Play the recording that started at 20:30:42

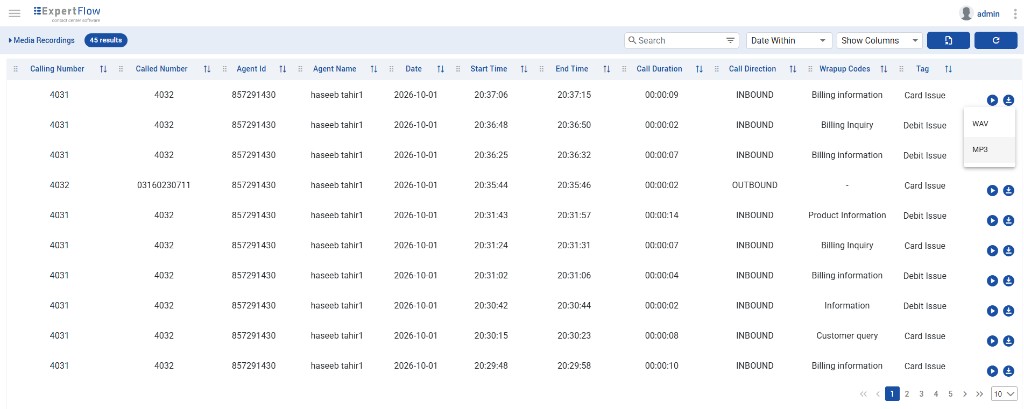(992, 310)
